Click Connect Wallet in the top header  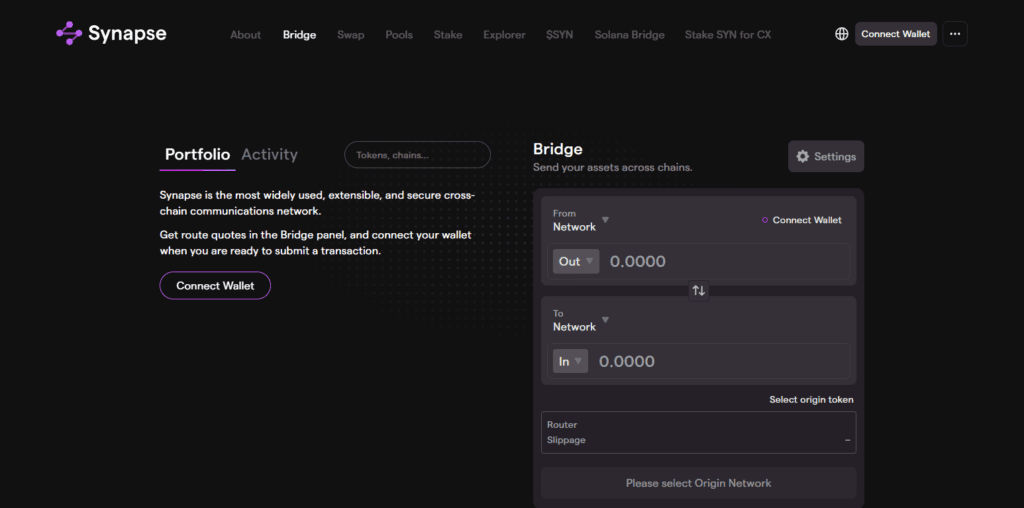click(x=895, y=34)
